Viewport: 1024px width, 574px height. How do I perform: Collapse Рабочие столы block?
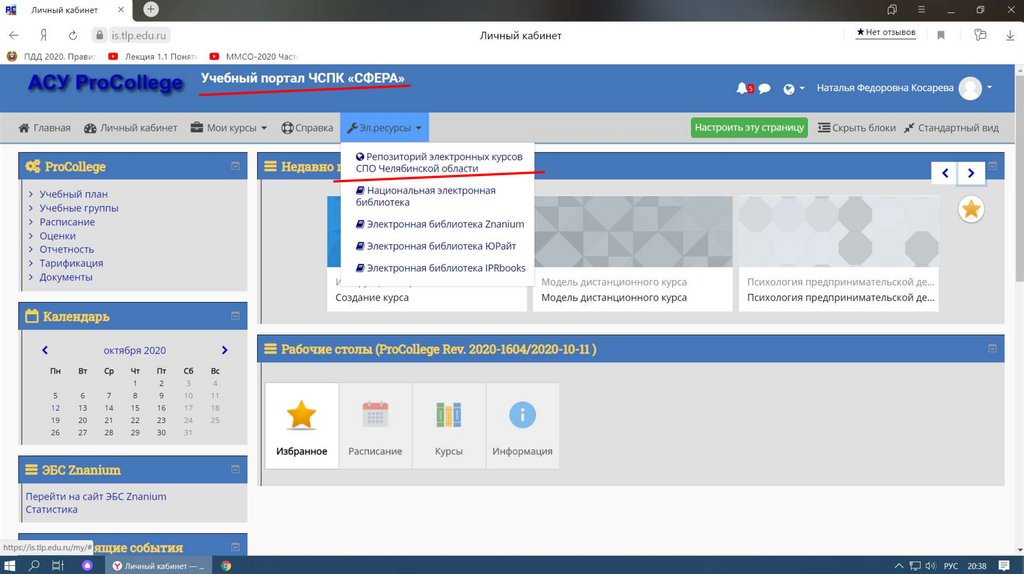point(992,348)
